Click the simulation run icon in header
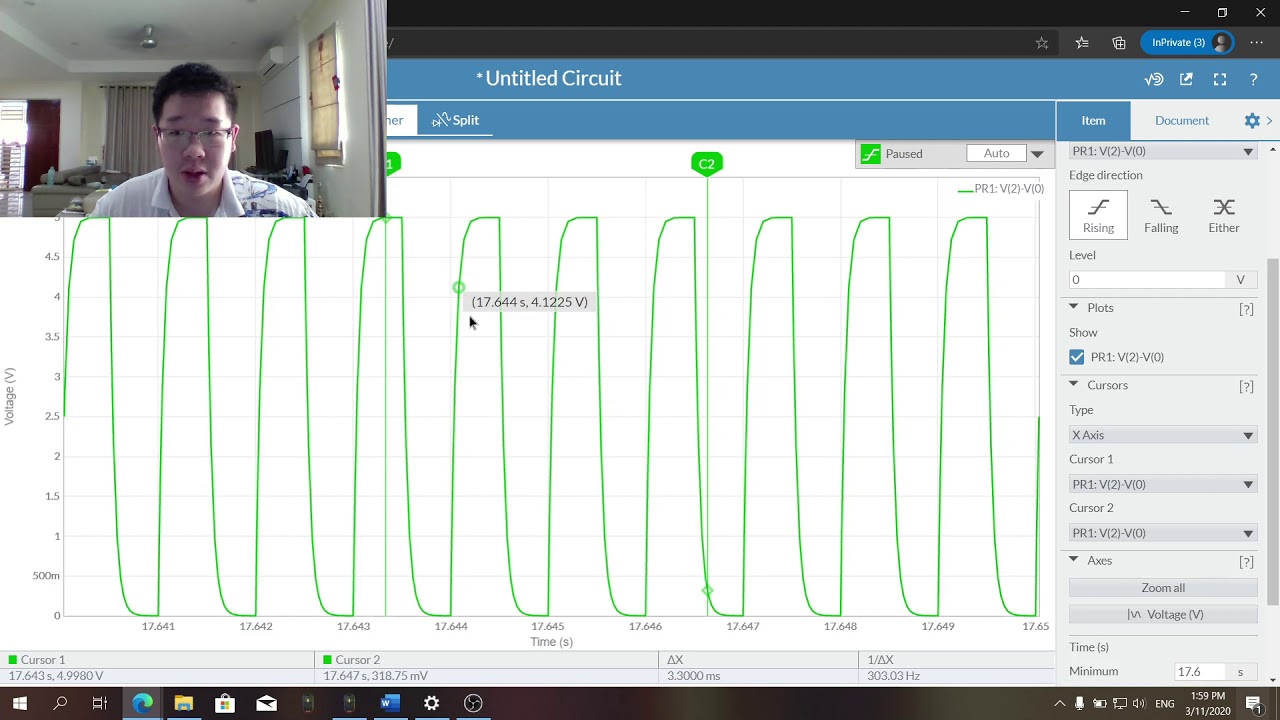 [1154, 79]
